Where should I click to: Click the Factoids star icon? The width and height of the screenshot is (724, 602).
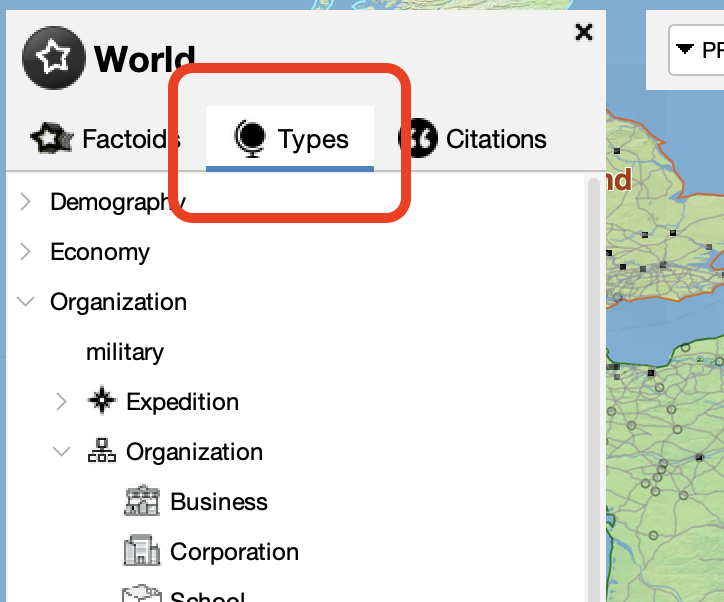click(x=52, y=138)
